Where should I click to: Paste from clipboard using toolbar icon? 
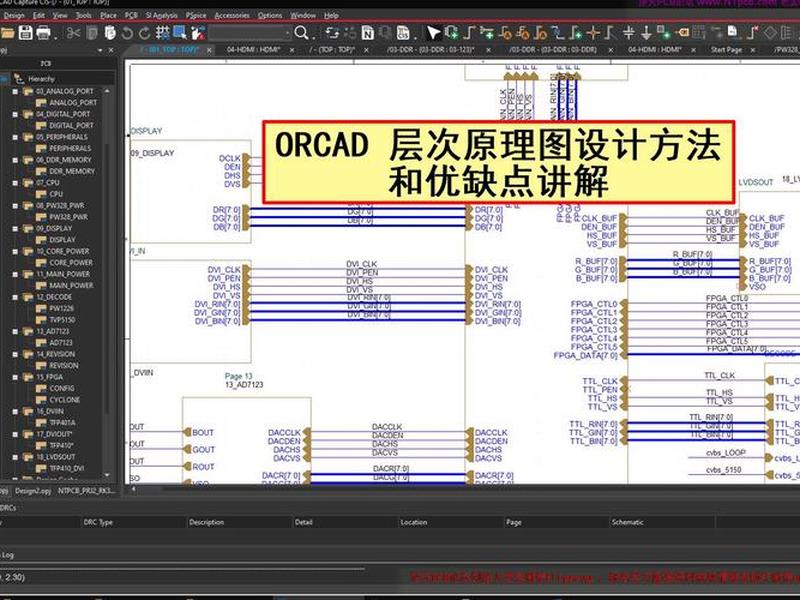pos(110,34)
